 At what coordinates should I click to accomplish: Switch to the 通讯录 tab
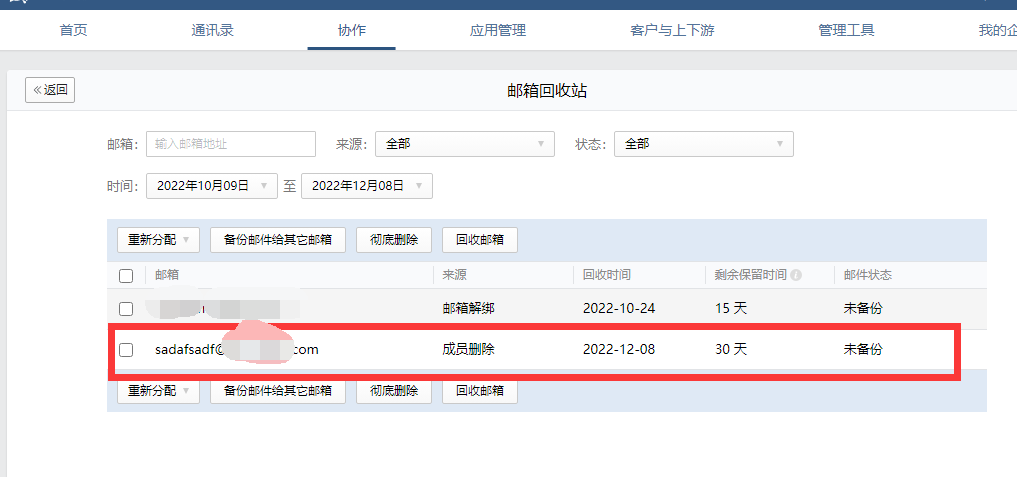point(212,30)
